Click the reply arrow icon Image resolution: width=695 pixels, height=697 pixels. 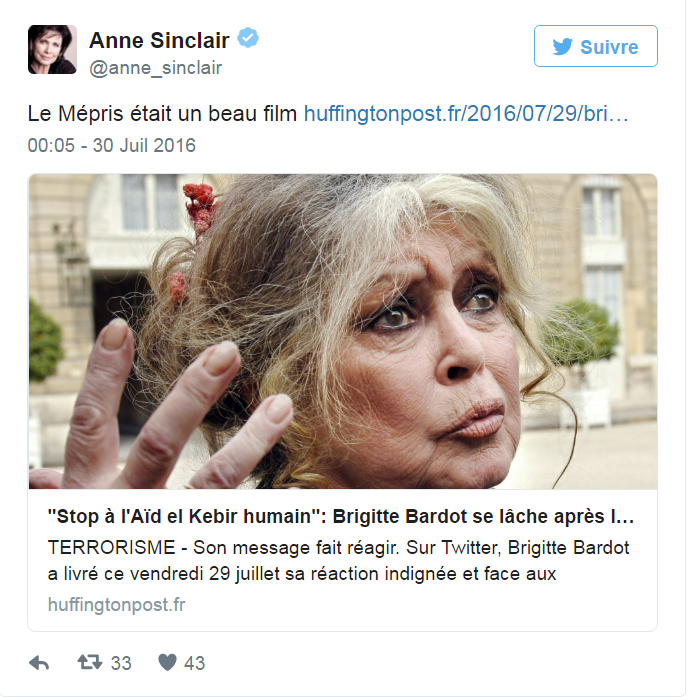pyautogui.click(x=39, y=663)
